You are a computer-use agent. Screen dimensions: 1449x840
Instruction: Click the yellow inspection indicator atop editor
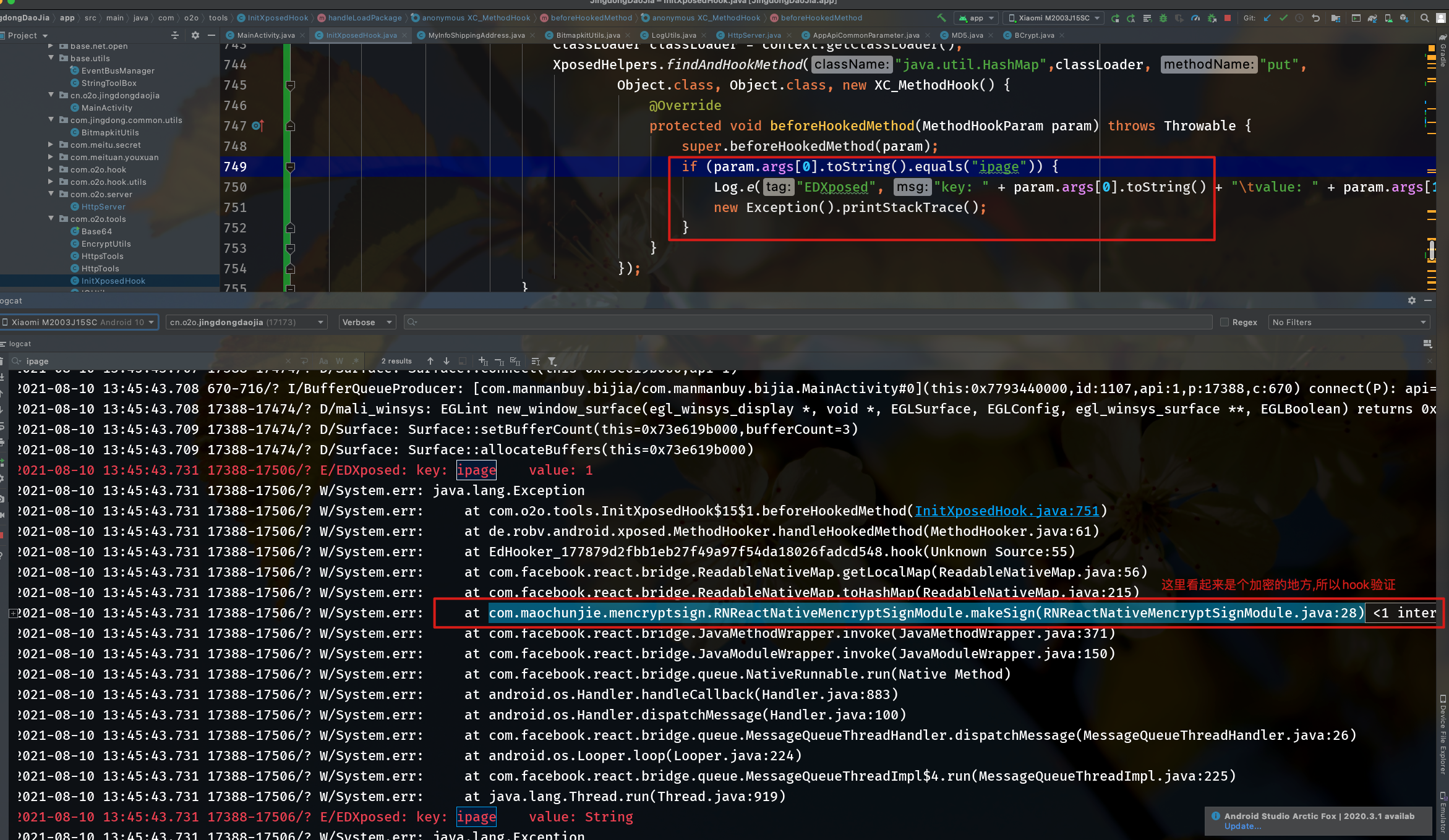pyautogui.click(x=1431, y=48)
